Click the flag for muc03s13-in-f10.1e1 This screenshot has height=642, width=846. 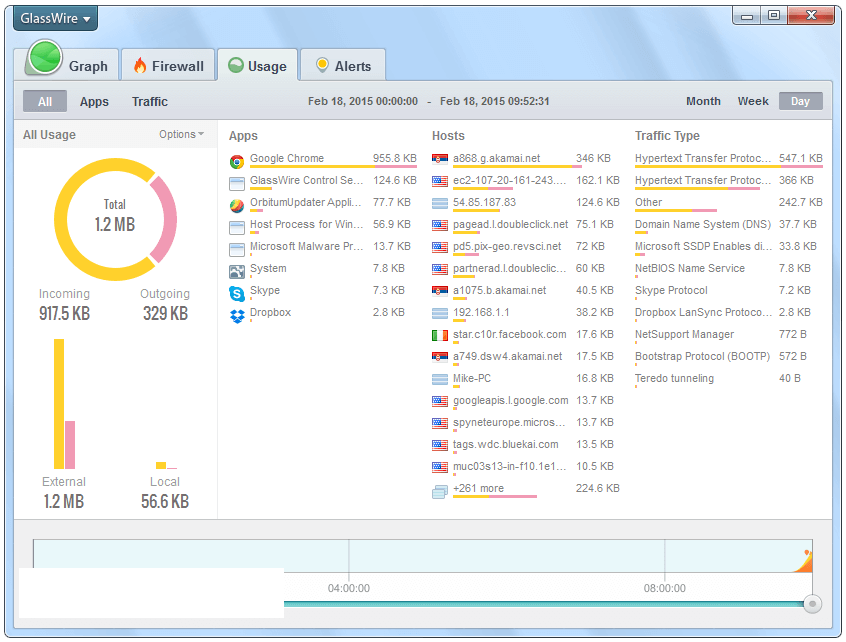click(440, 467)
